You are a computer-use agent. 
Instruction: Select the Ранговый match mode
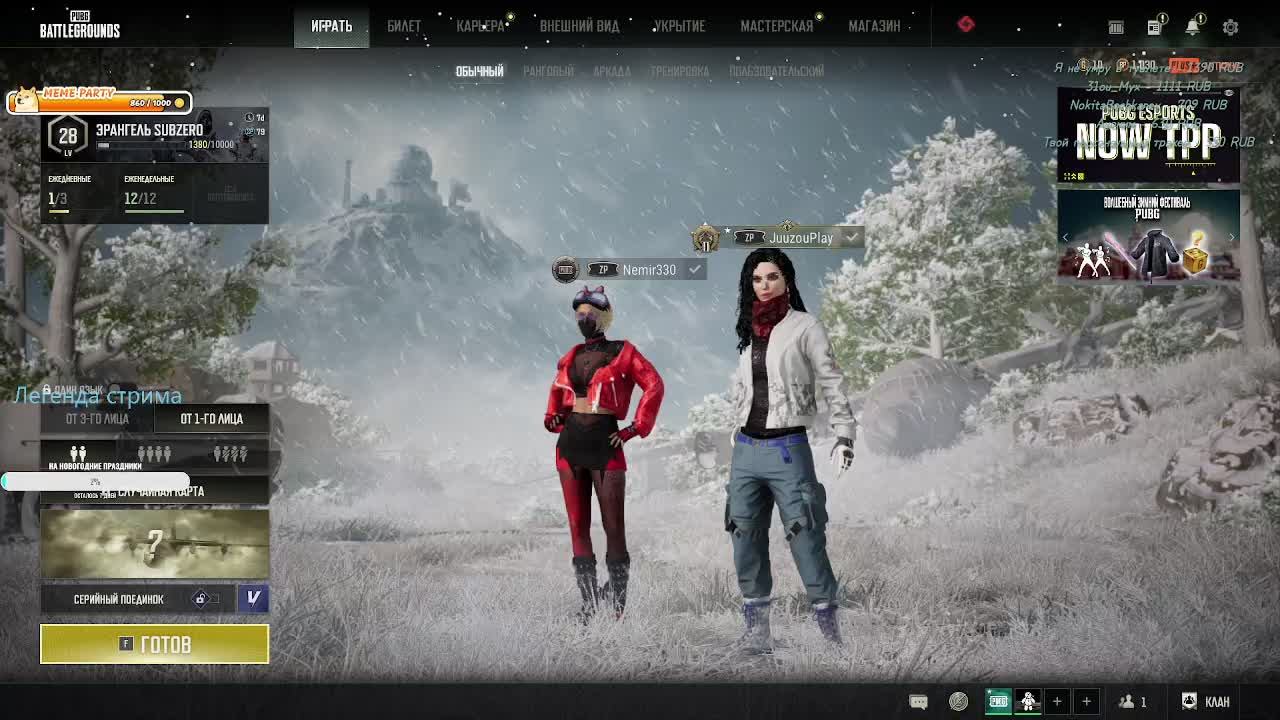[x=548, y=71]
